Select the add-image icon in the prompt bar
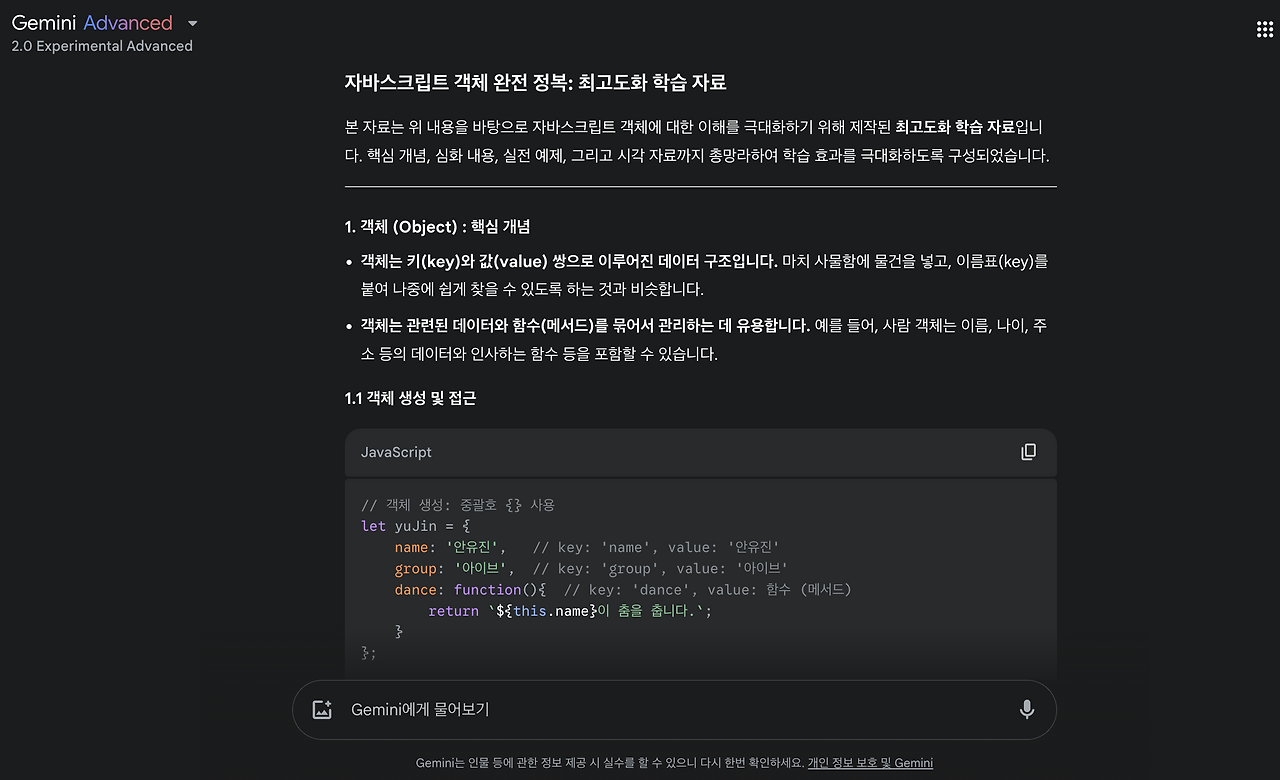The width and height of the screenshot is (1280, 780). 321,708
